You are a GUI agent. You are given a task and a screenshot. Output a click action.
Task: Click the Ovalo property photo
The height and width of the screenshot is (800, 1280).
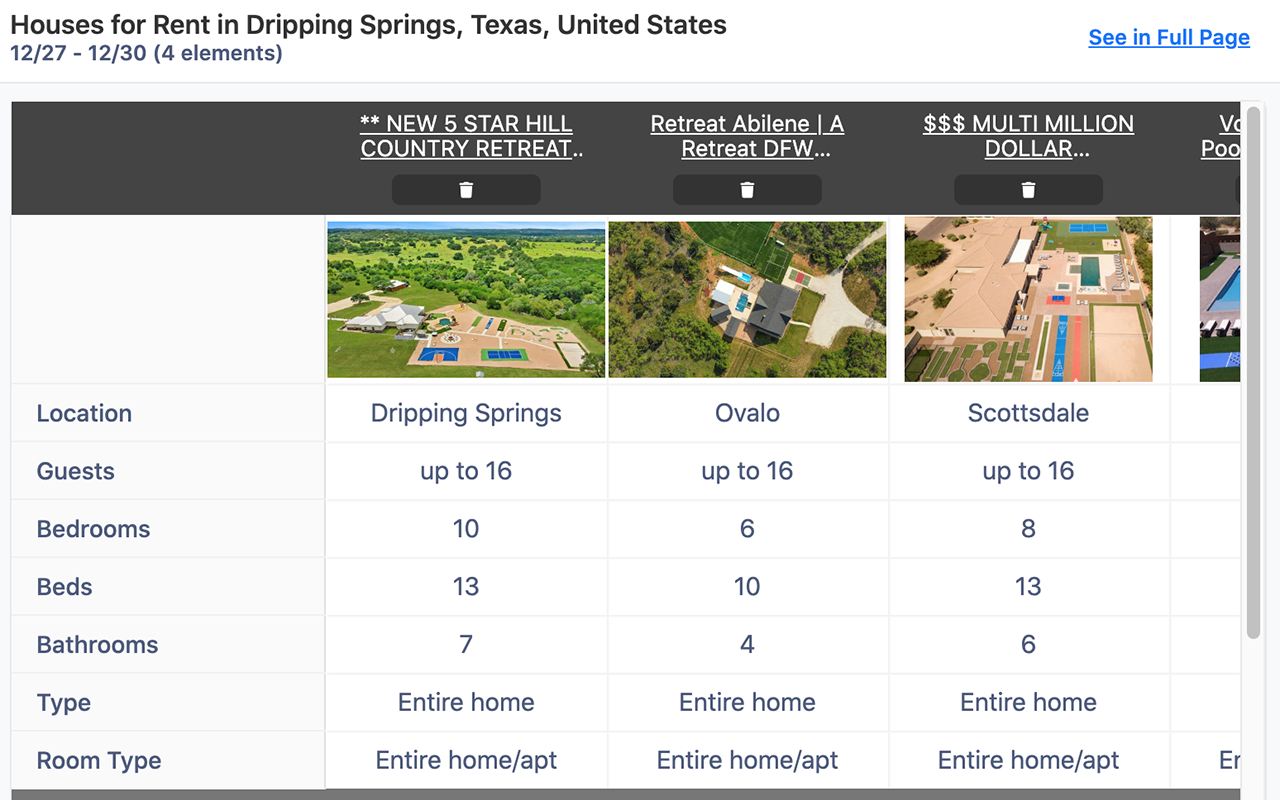coord(747,299)
